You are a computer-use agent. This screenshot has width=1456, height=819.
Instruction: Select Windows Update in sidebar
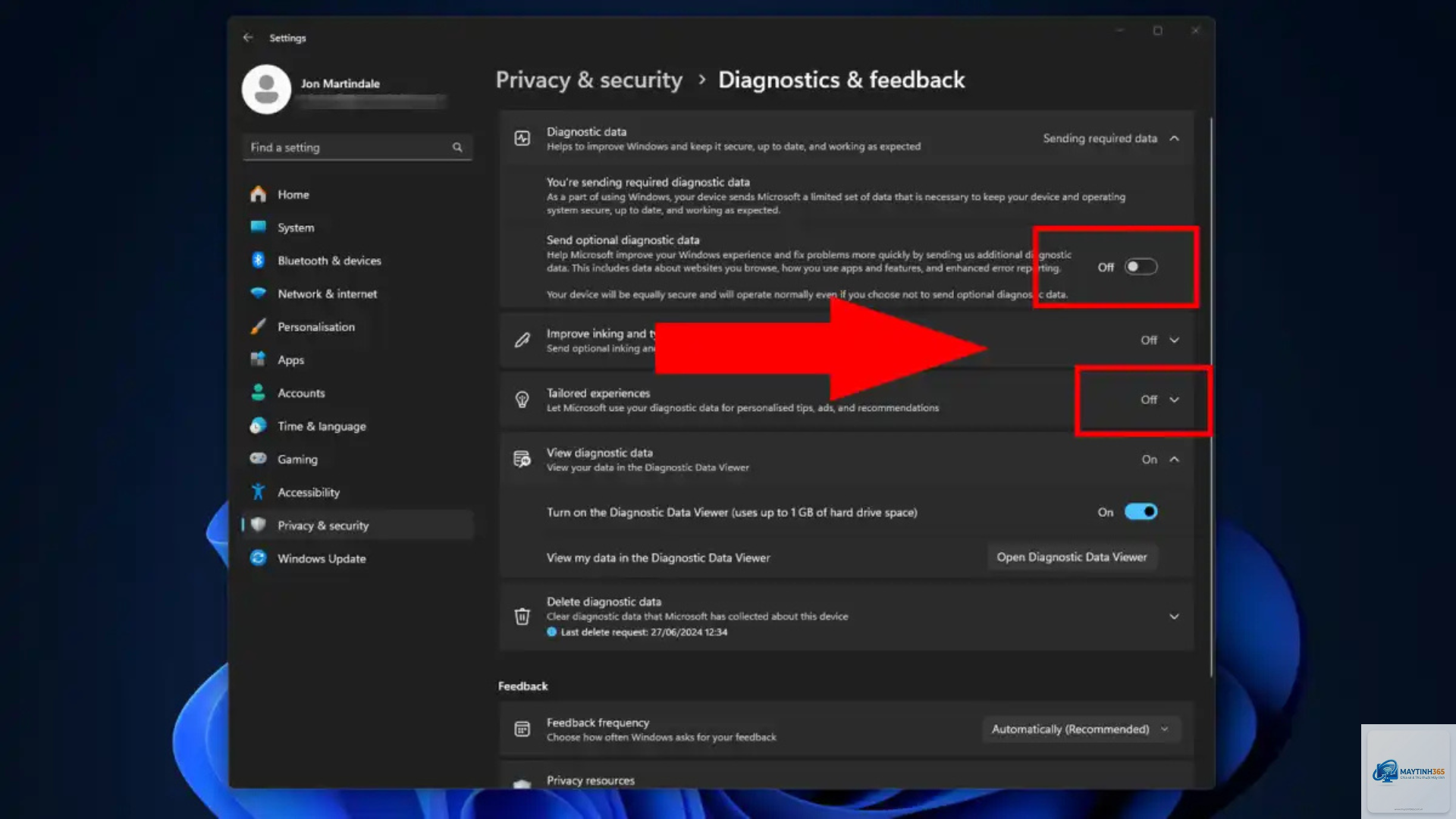[358, 558]
